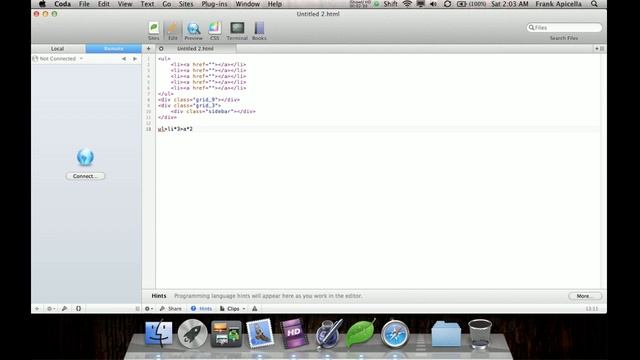Open the Window menu
Screen dimensions: 640x360
247,4
